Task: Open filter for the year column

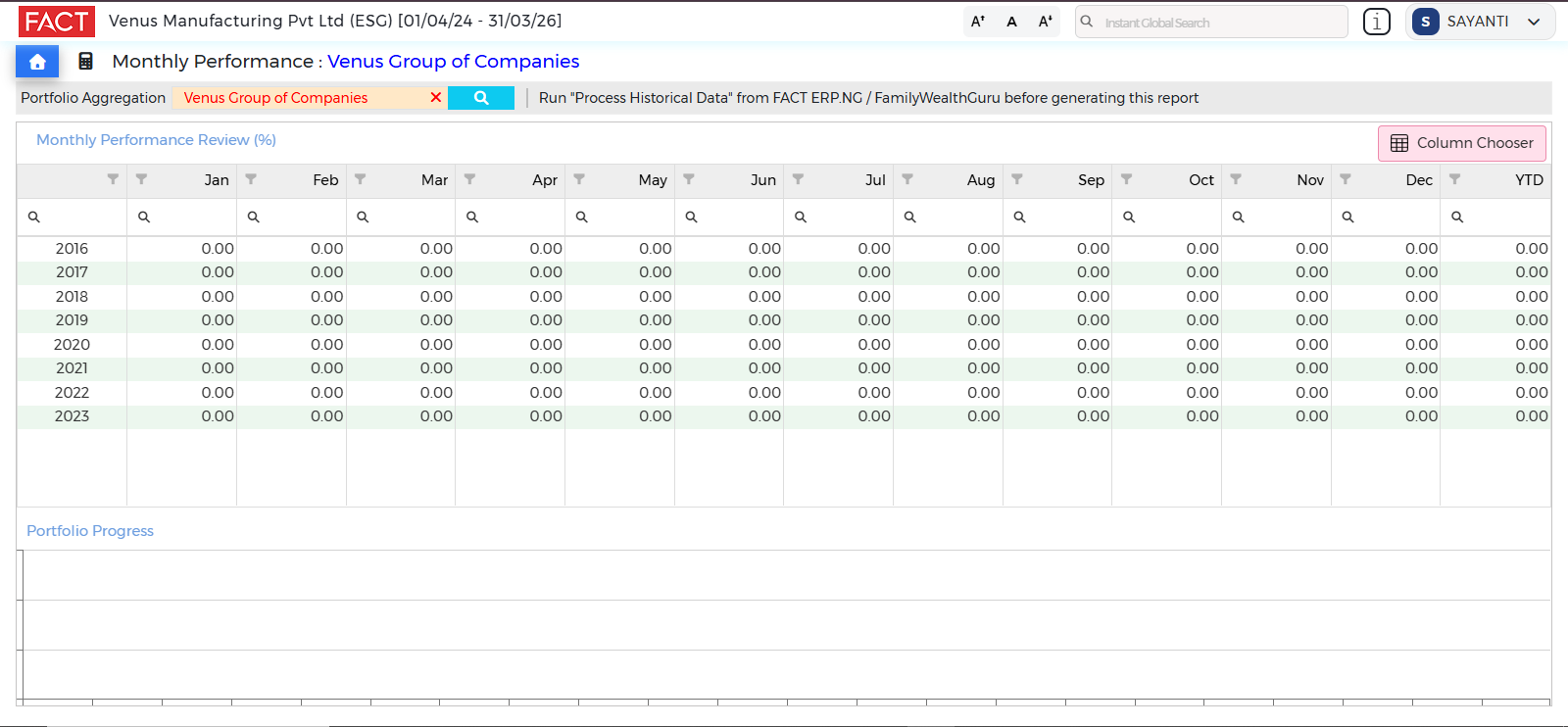Action: pos(113,179)
